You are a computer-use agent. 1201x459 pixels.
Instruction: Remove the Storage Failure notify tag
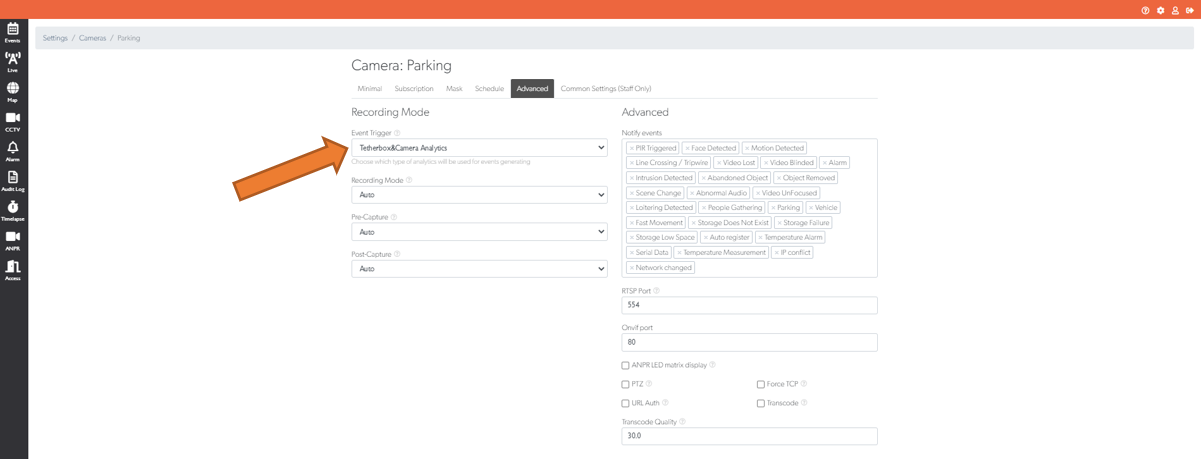click(x=780, y=223)
